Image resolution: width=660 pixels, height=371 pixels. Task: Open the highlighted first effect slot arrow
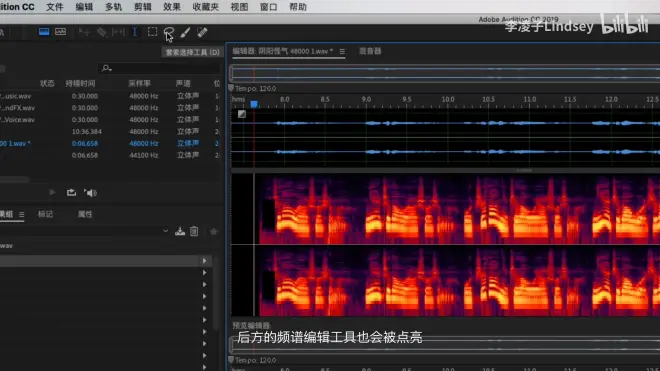pyautogui.click(x=205, y=261)
